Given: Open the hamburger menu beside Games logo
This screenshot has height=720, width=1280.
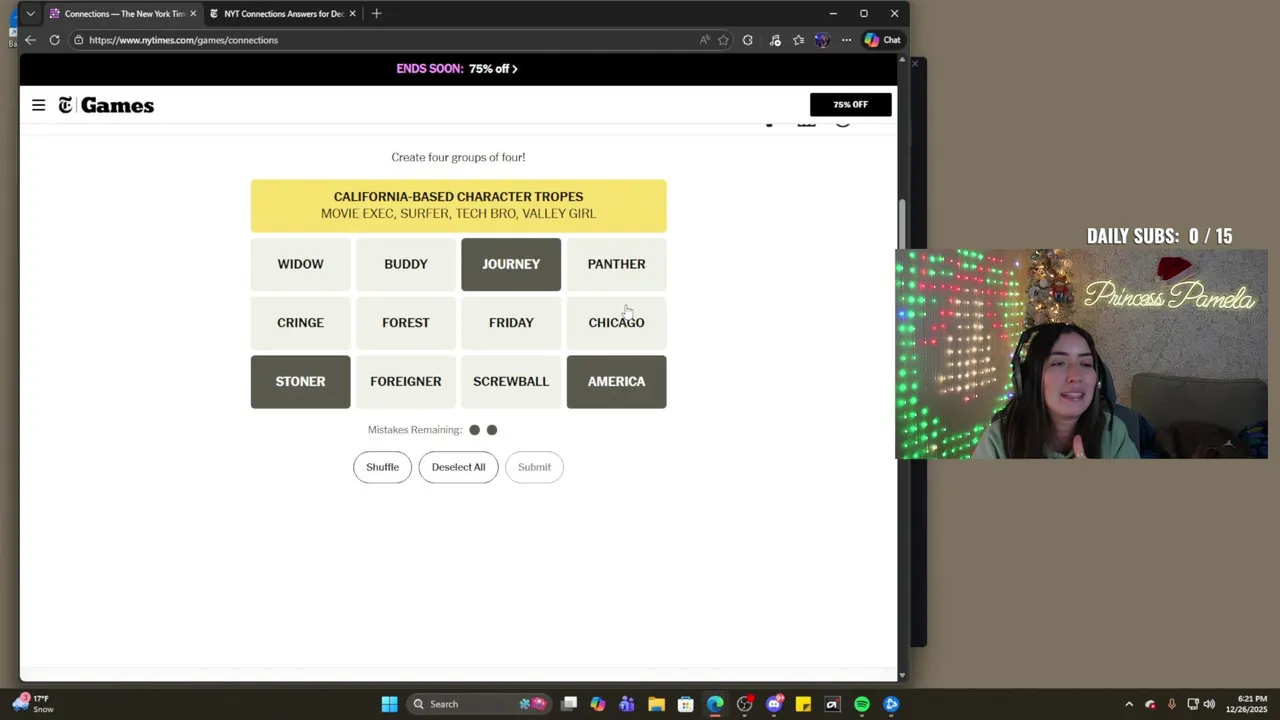Looking at the screenshot, I should point(38,105).
